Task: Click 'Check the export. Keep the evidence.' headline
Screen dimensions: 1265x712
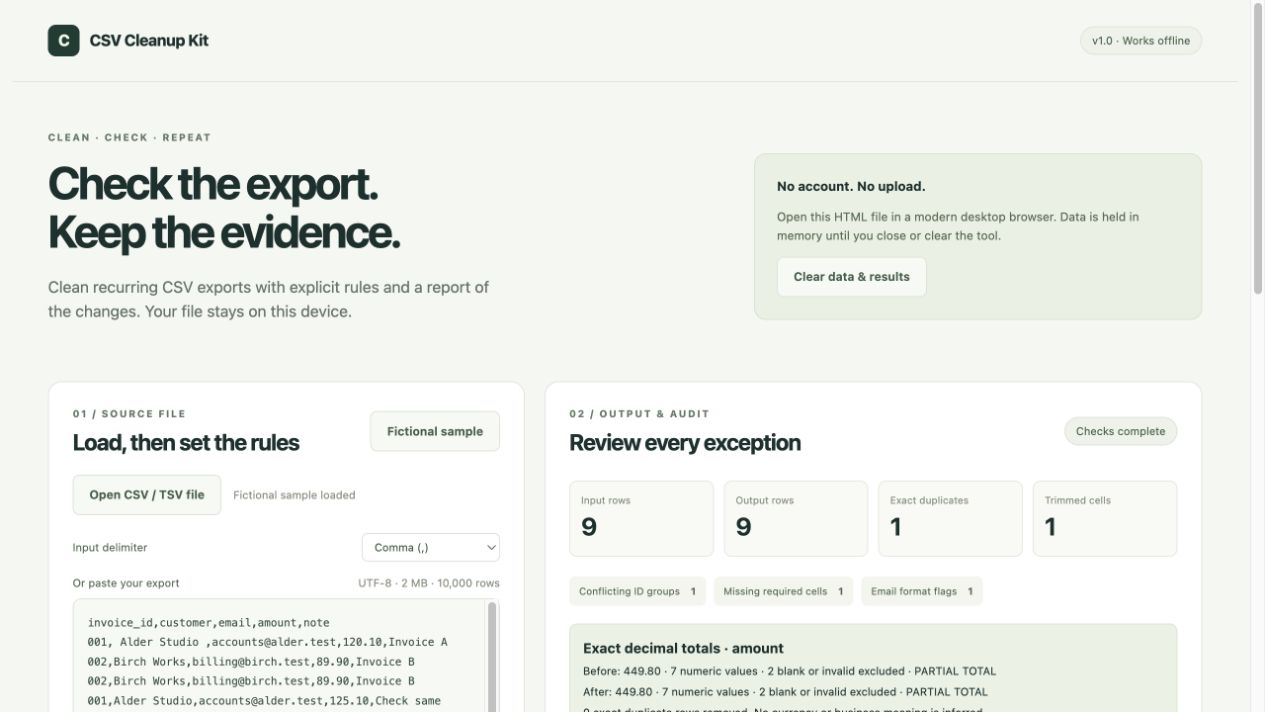Action: tap(224, 208)
